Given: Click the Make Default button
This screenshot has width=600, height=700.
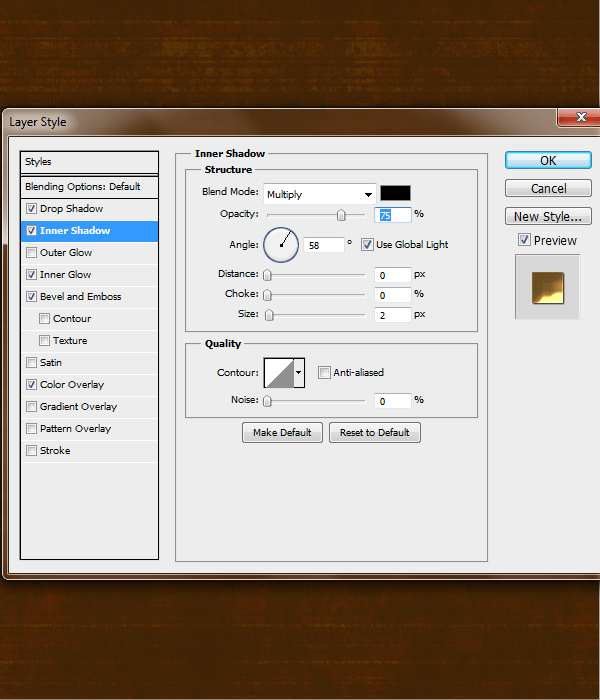Looking at the screenshot, I should coord(282,432).
